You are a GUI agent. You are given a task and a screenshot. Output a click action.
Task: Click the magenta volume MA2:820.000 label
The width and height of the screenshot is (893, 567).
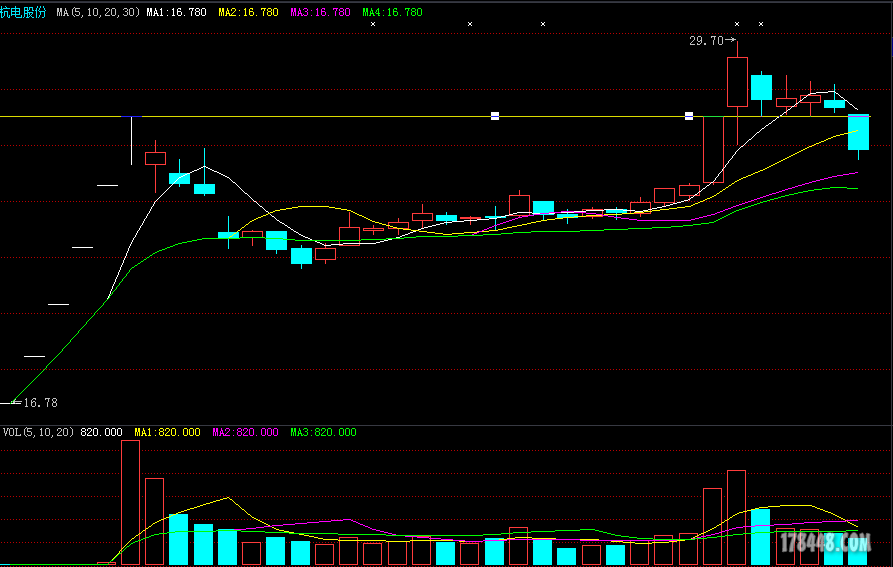coord(246,432)
